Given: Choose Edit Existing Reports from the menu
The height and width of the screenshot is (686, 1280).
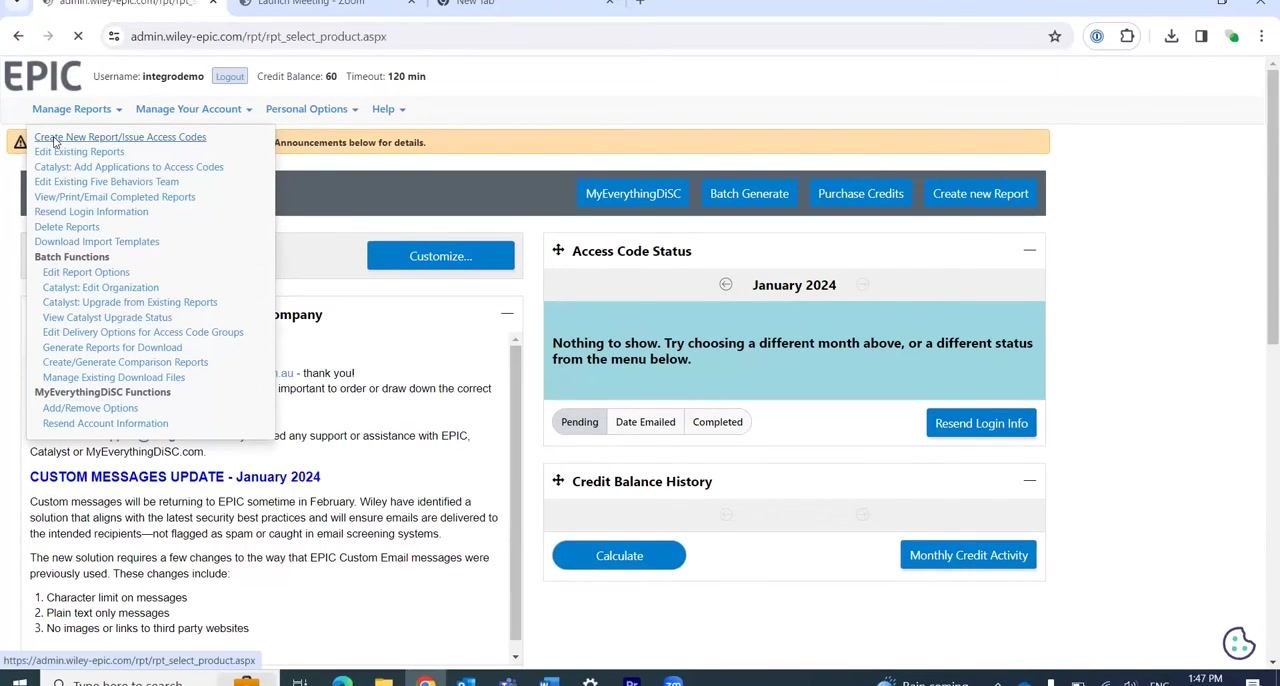Looking at the screenshot, I should point(79,152).
